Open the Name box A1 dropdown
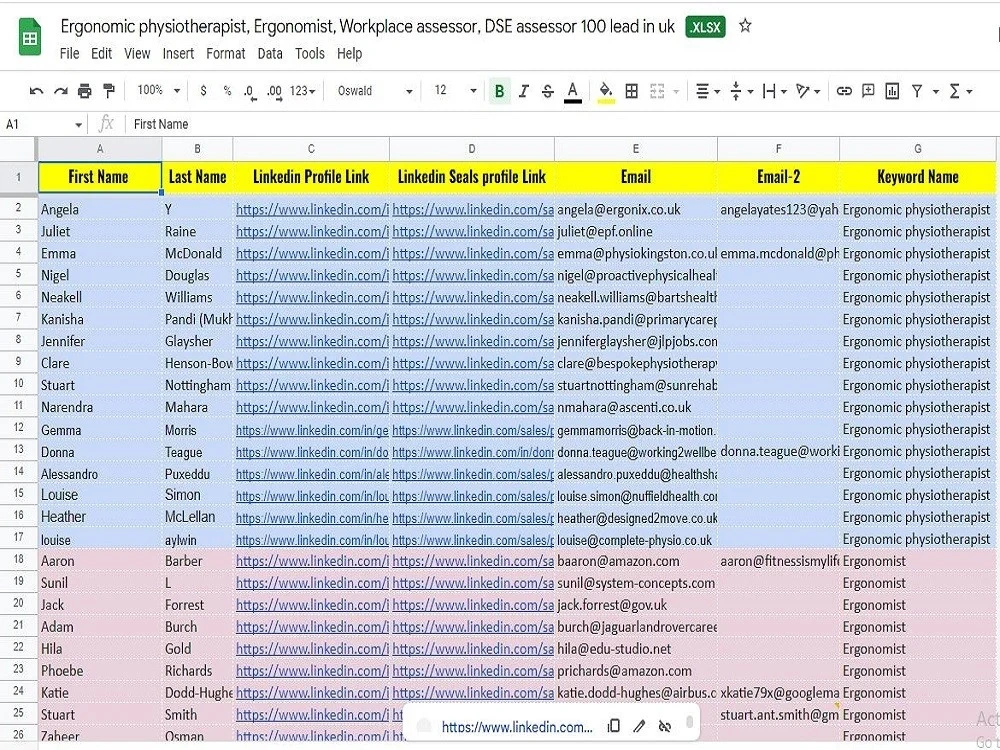 click(78, 124)
